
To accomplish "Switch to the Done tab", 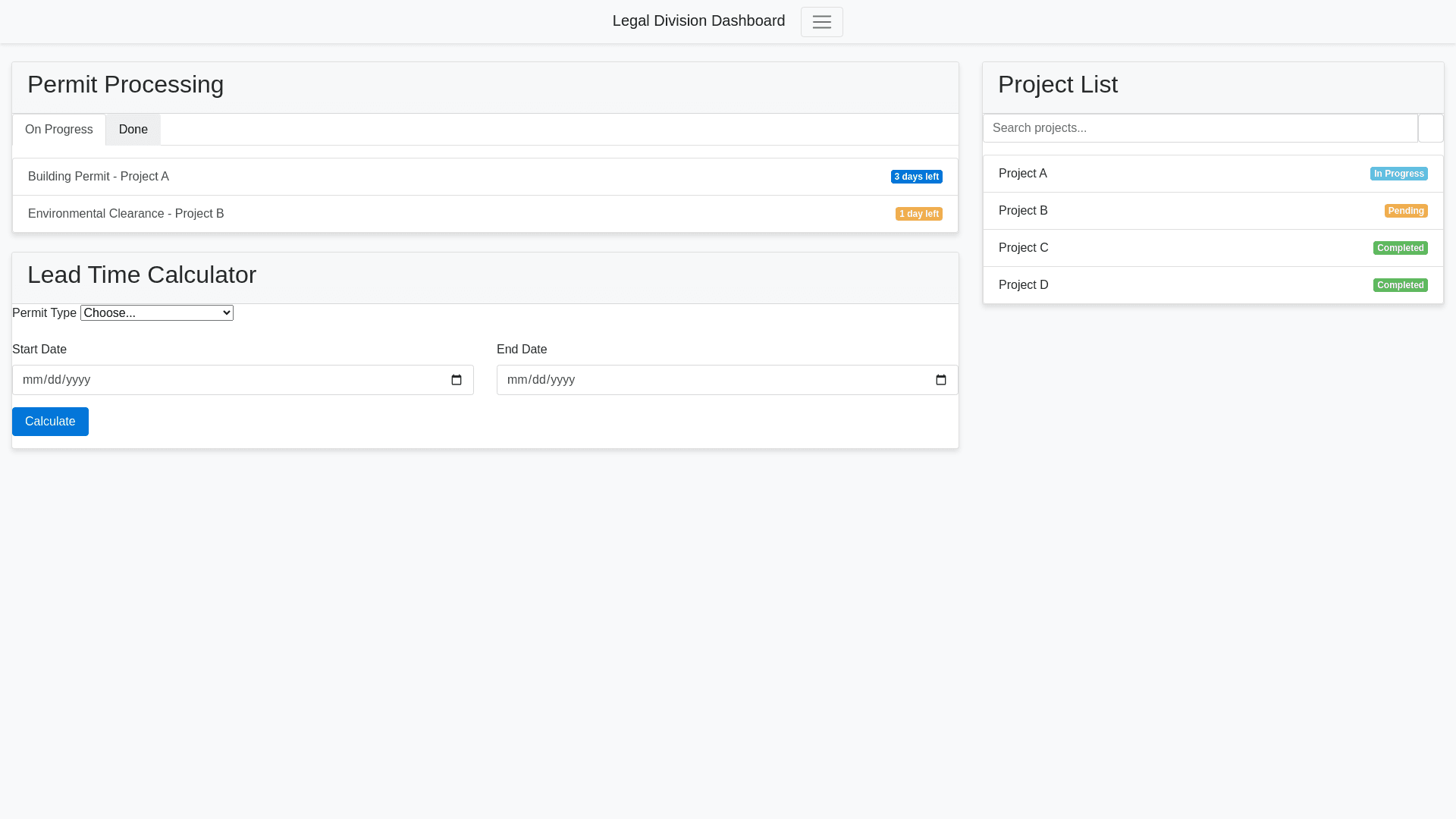I will click(133, 130).
